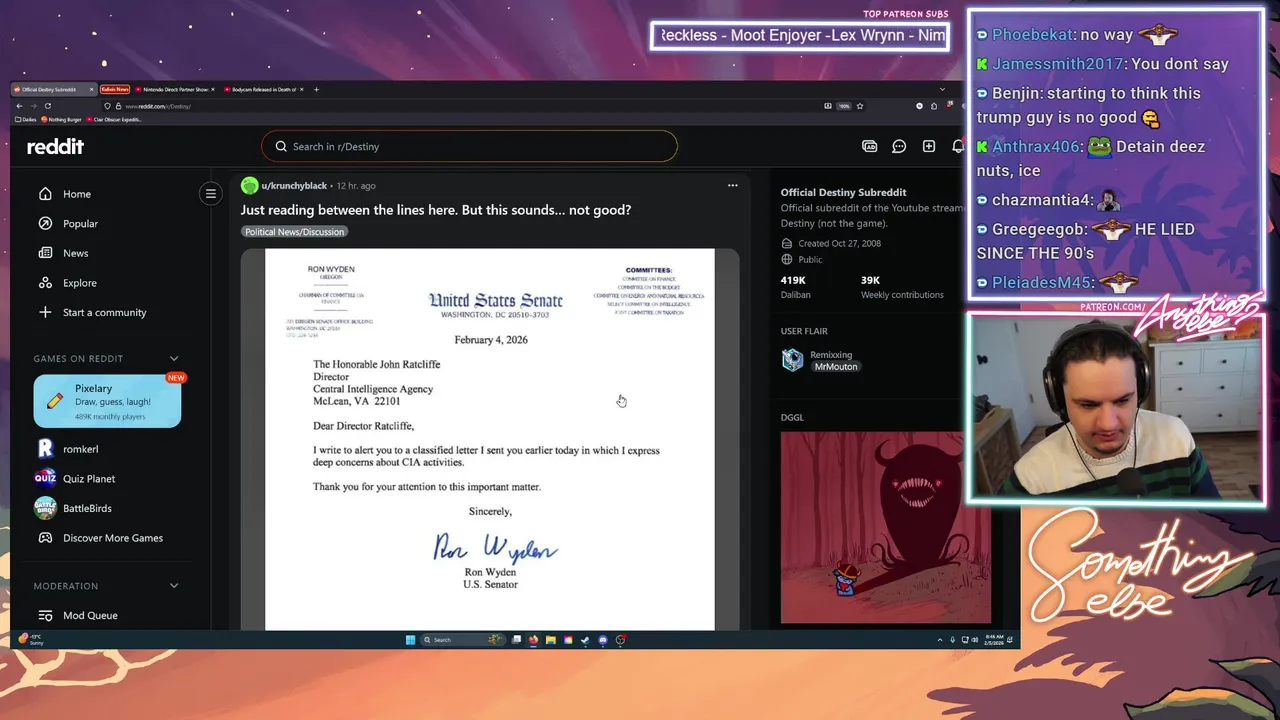
Task: Click the 100% zoom level indicator
Action: (844, 106)
